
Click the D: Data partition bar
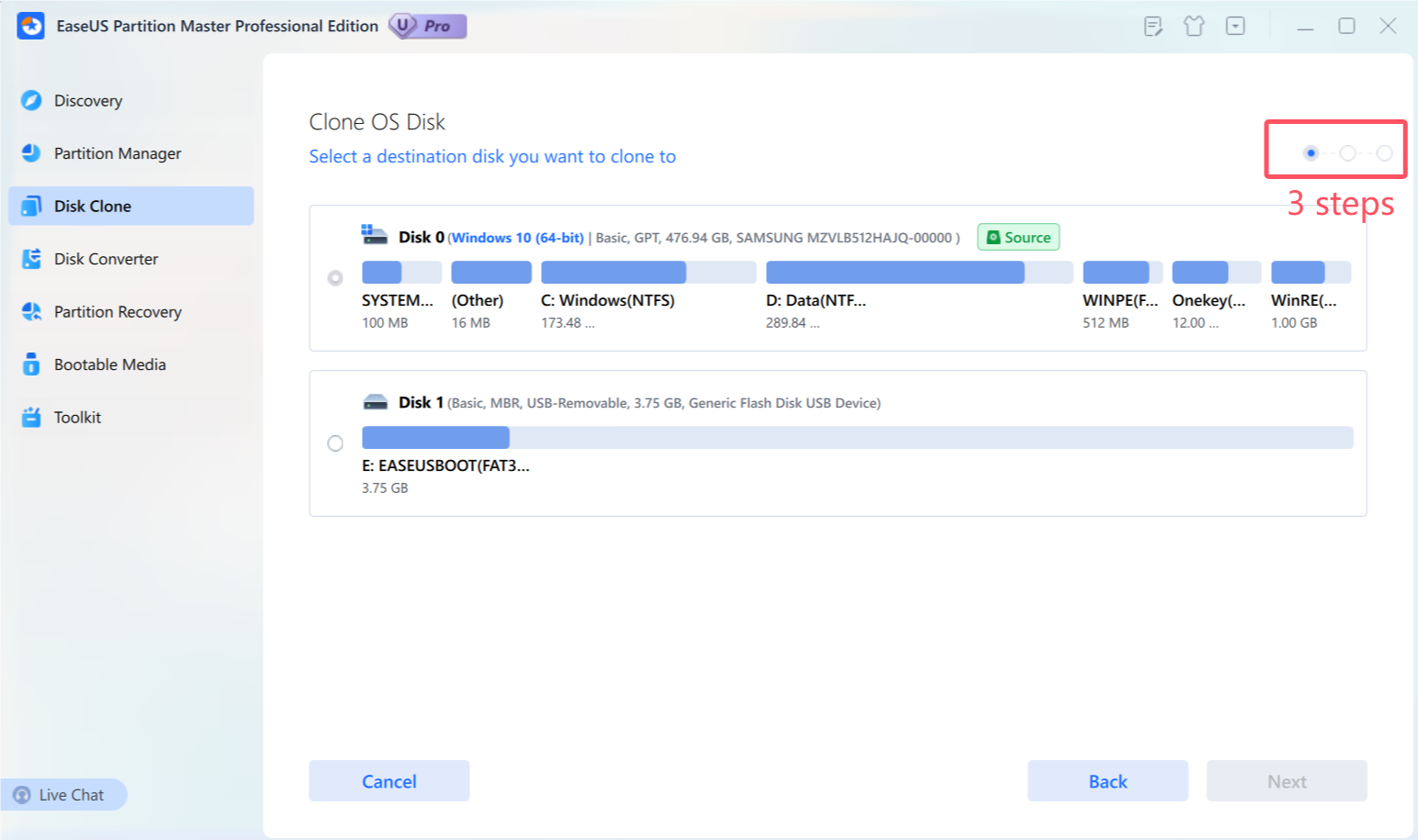point(919,273)
